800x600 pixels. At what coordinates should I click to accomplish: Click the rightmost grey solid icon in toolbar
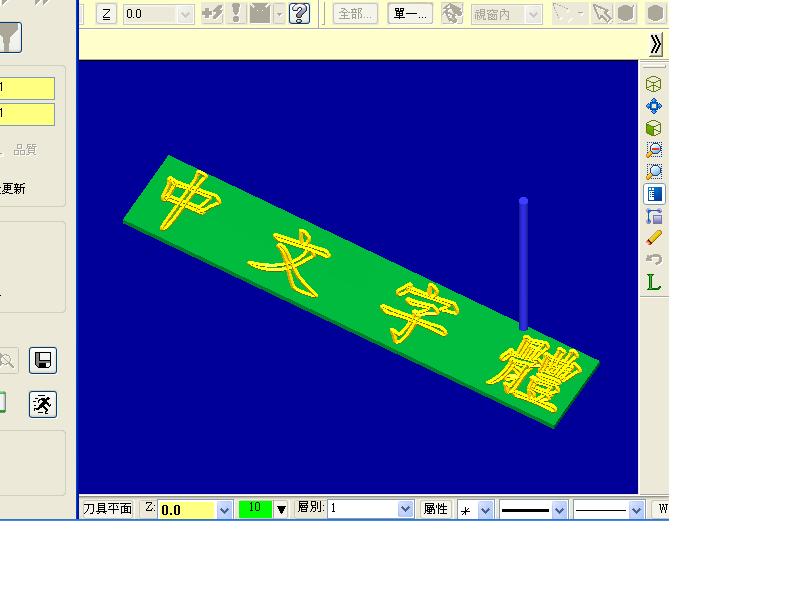pyautogui.click(x=656, y=14)
